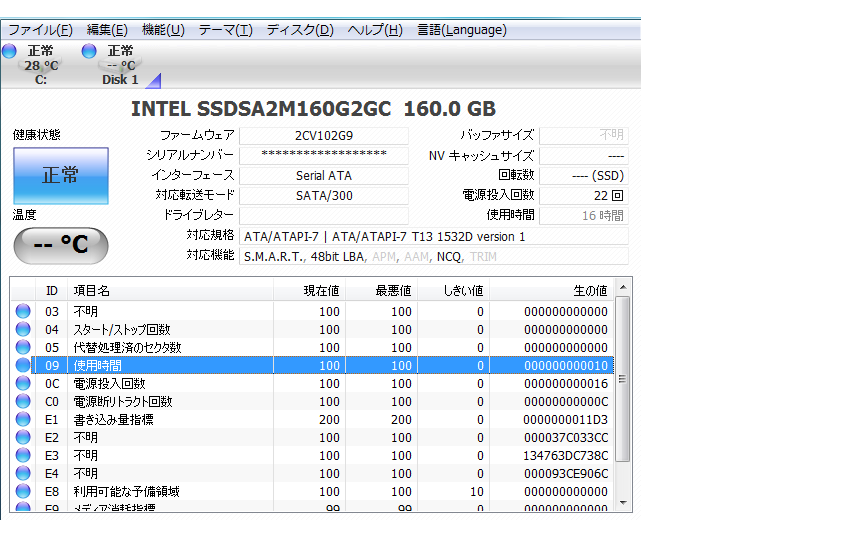
Task: Click status orb for row ID E1
Action: pos(23,420)
